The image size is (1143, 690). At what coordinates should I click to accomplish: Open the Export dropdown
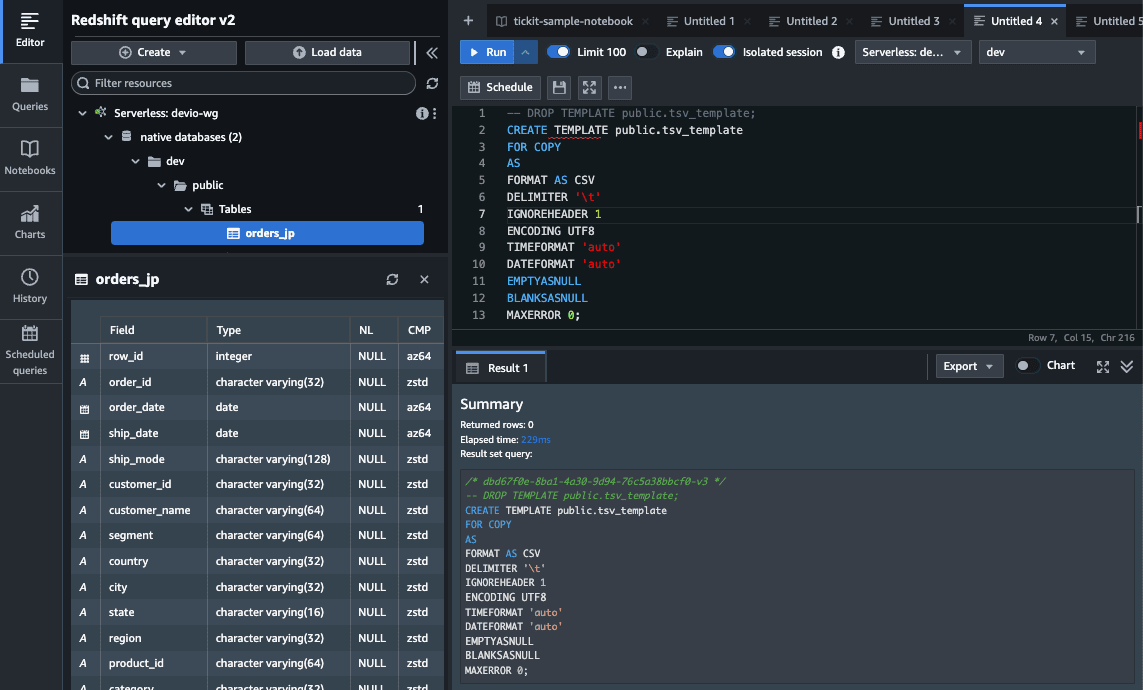coord(969,366)
